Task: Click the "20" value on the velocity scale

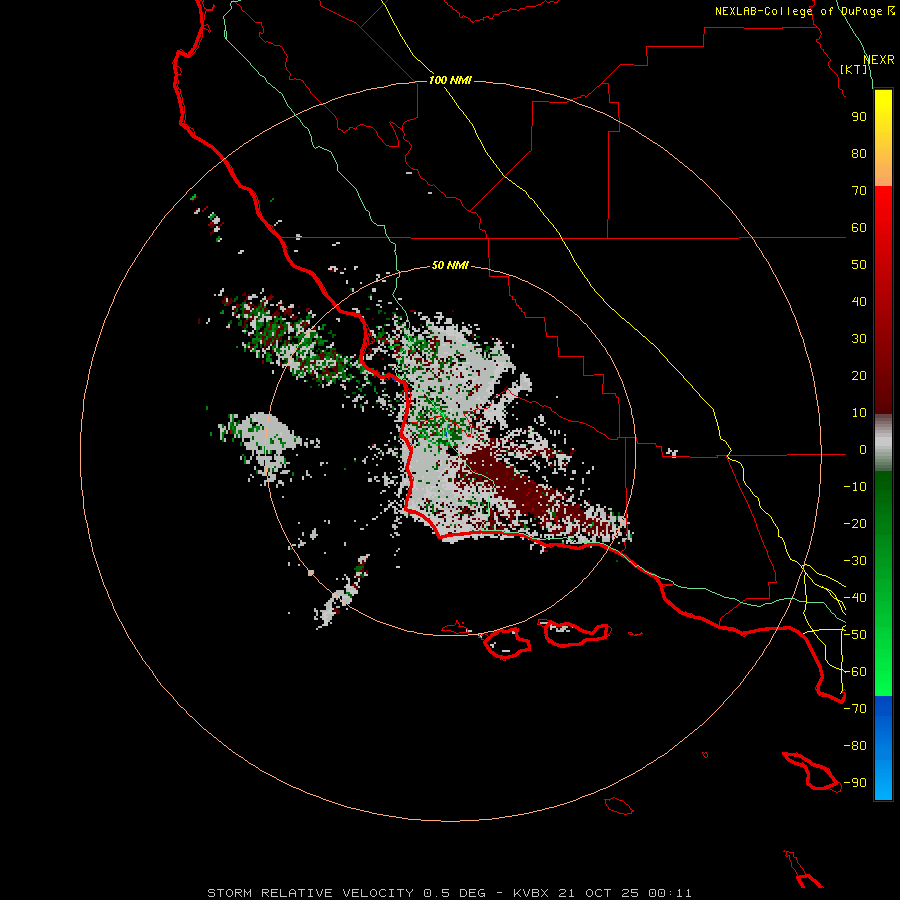Action: click(x=859, y=376)
